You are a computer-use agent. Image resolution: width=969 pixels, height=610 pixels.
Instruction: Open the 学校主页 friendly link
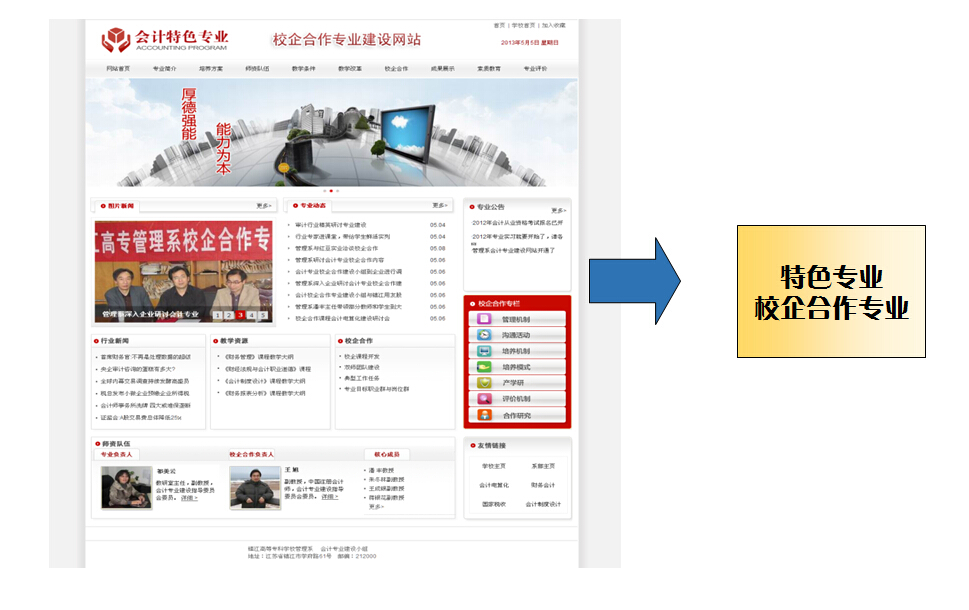tap(495, 466)
